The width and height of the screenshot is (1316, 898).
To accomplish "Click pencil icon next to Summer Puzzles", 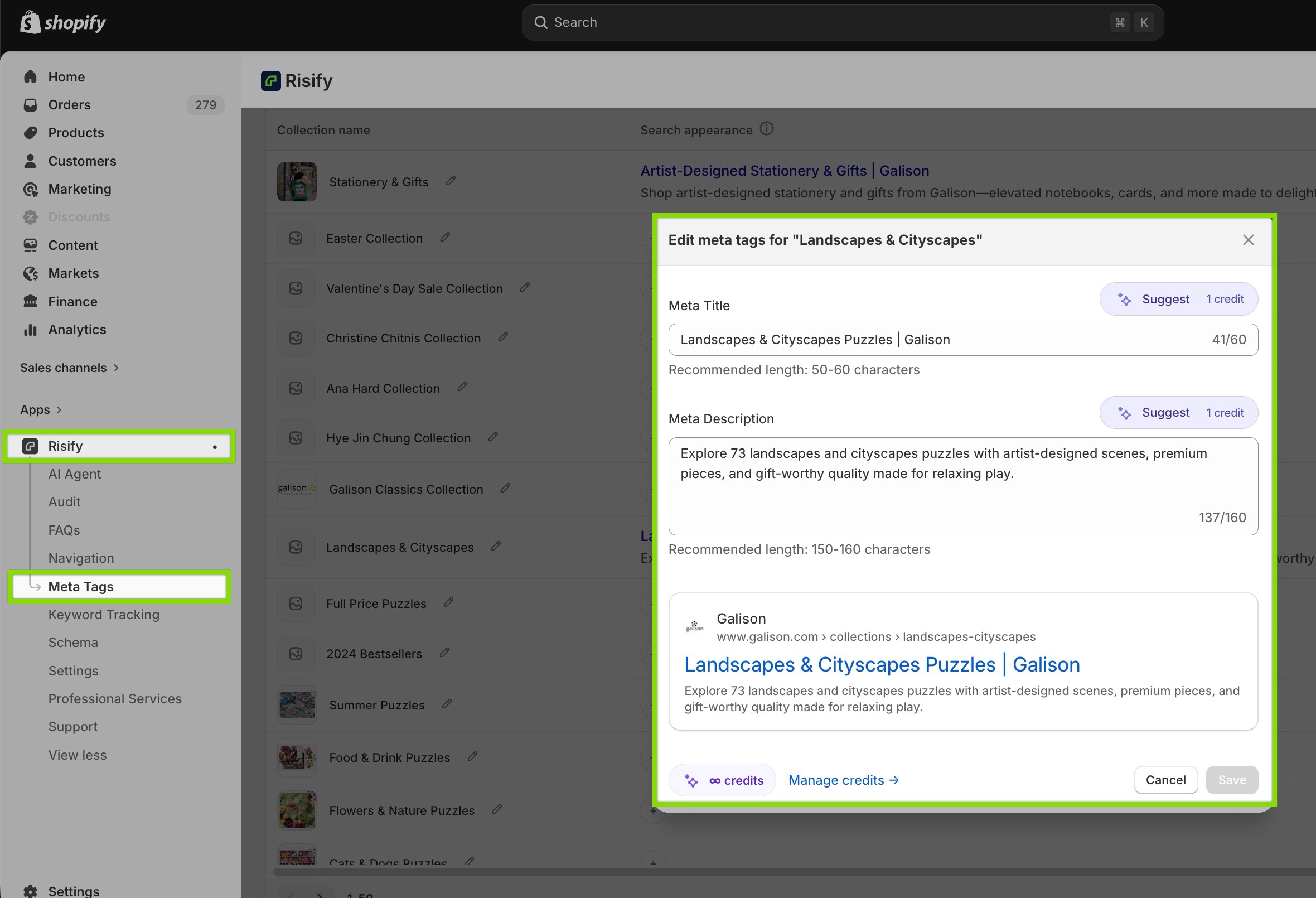I will click(x=447, y=704).
